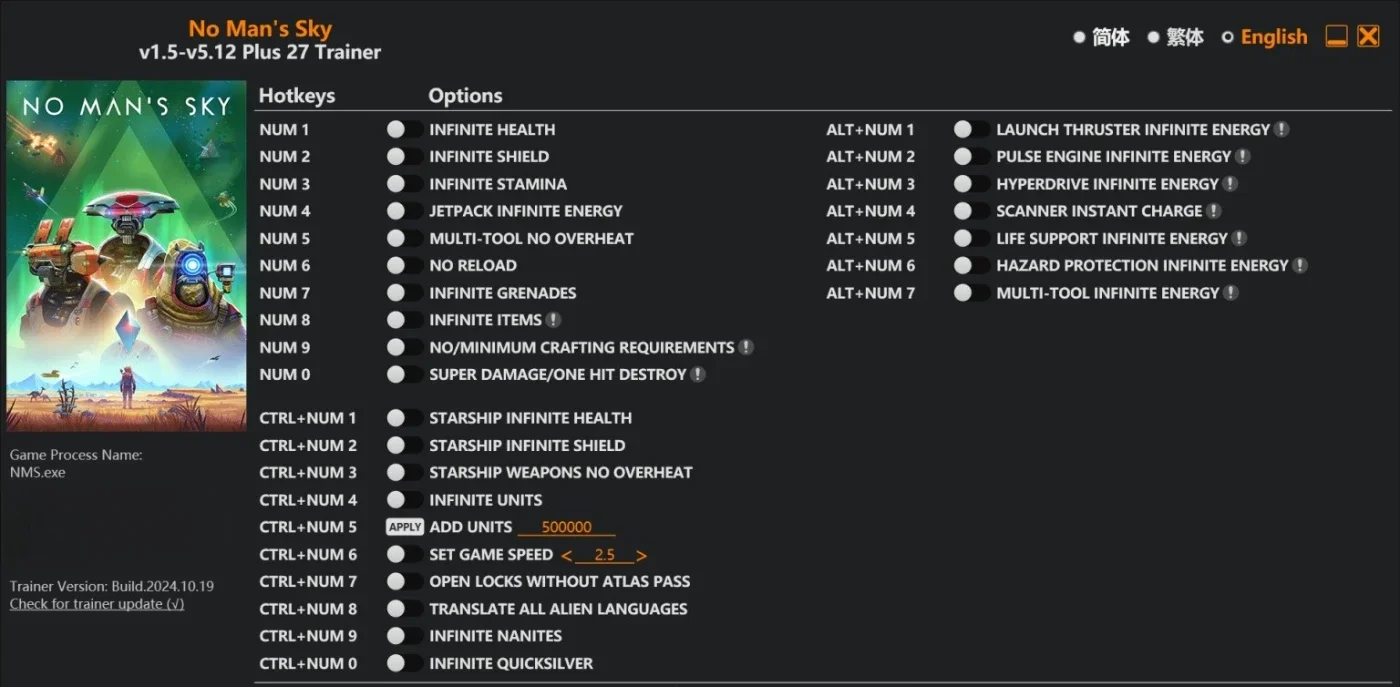
Task: Click the game speed value 2.5
Action: [x=604, y=555]
